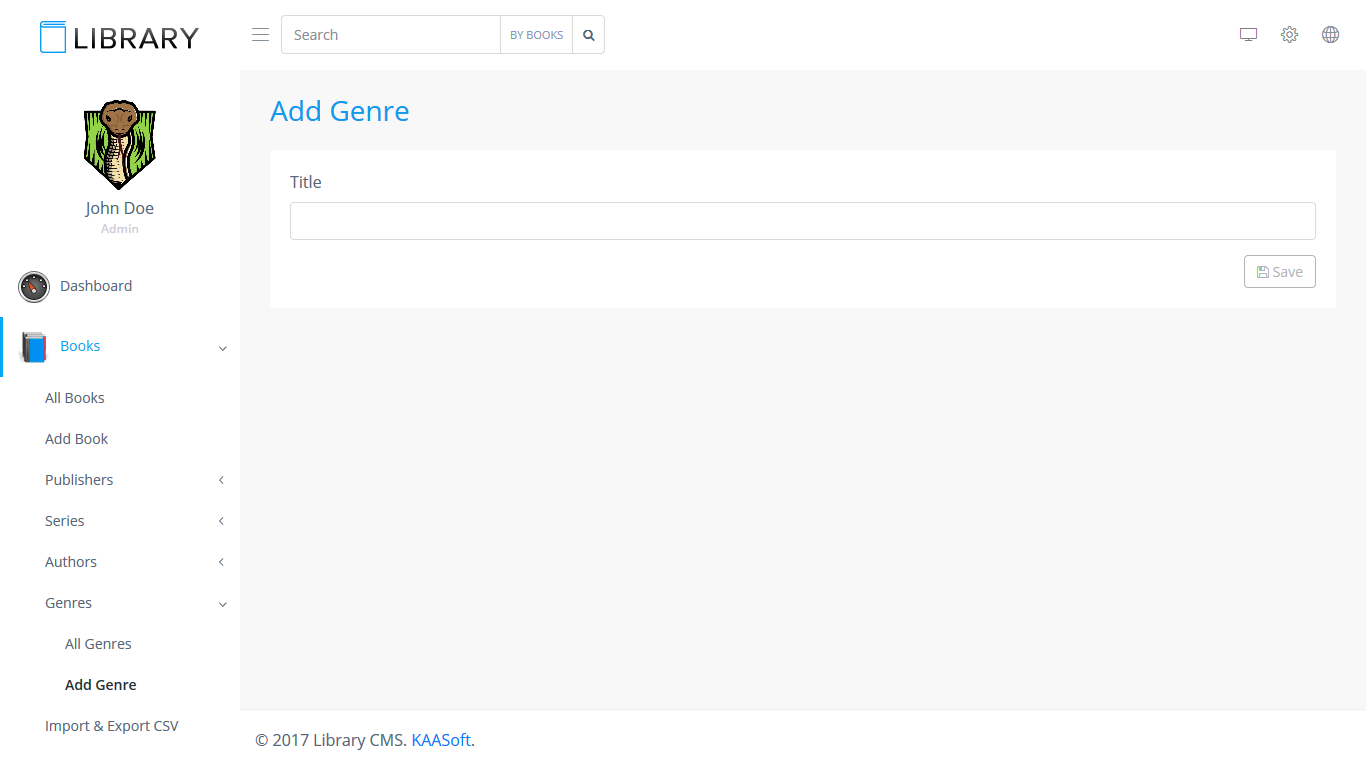Toggle the sidebar with the hamburger icon
The height and width of the screenshot is (768, 1366).
[260, 35]
